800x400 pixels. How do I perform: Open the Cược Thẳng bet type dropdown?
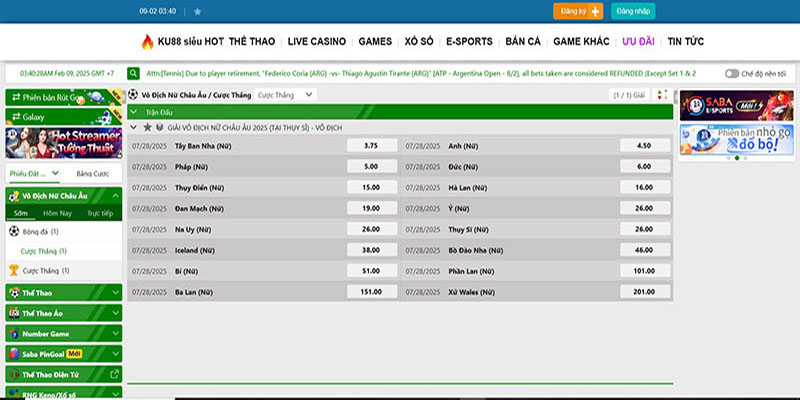(286, 94)
